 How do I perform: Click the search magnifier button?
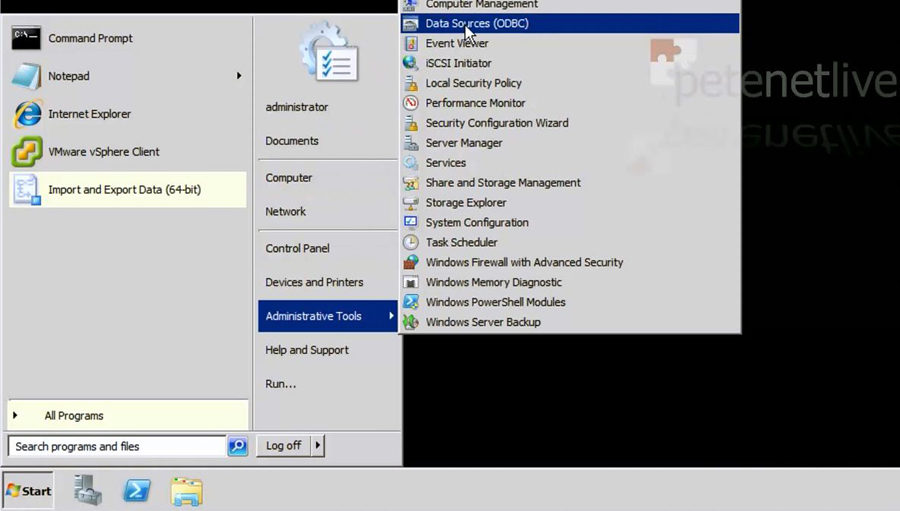[x=238, y=446]
